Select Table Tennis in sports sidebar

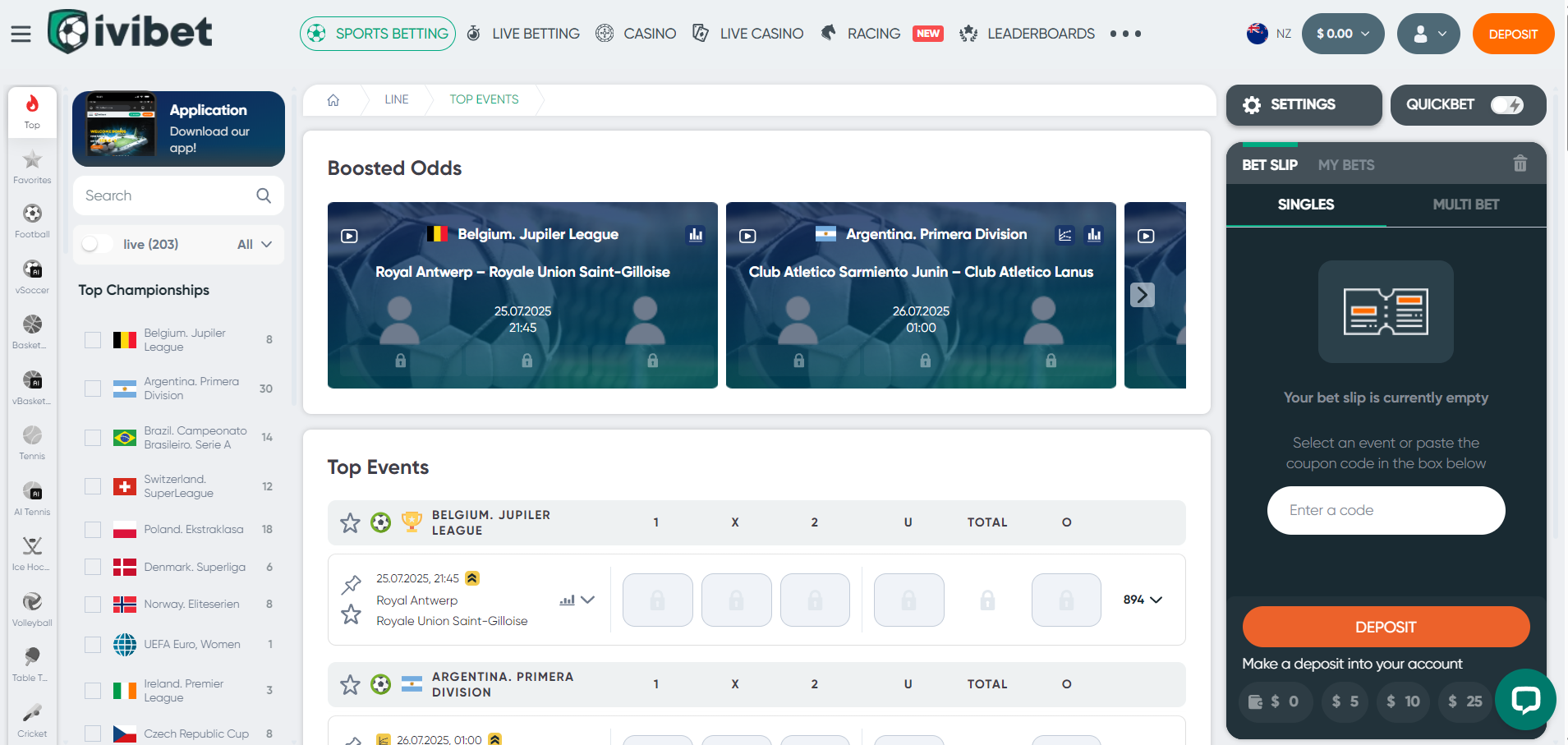(32, 665)
